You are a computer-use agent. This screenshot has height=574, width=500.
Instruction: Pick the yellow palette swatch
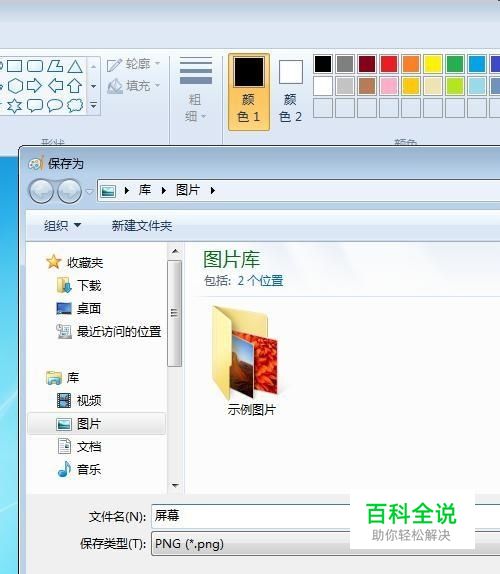pyautogui.click(x=433, y=64)
